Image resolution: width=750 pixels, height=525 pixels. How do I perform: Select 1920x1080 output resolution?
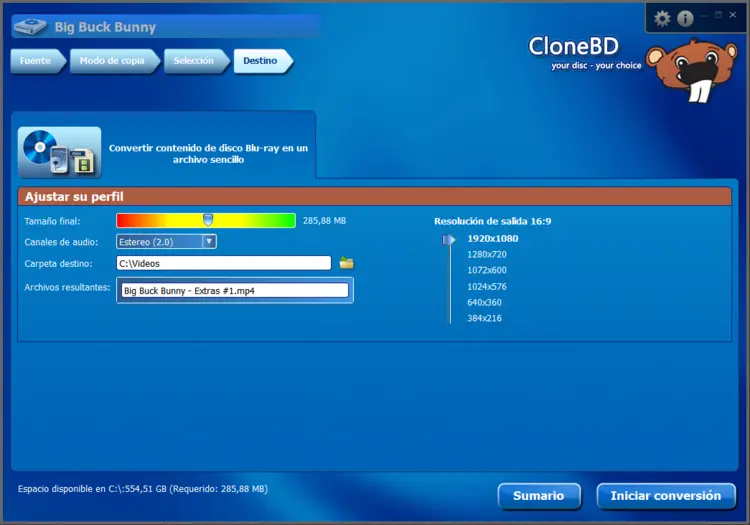point(493,239)
